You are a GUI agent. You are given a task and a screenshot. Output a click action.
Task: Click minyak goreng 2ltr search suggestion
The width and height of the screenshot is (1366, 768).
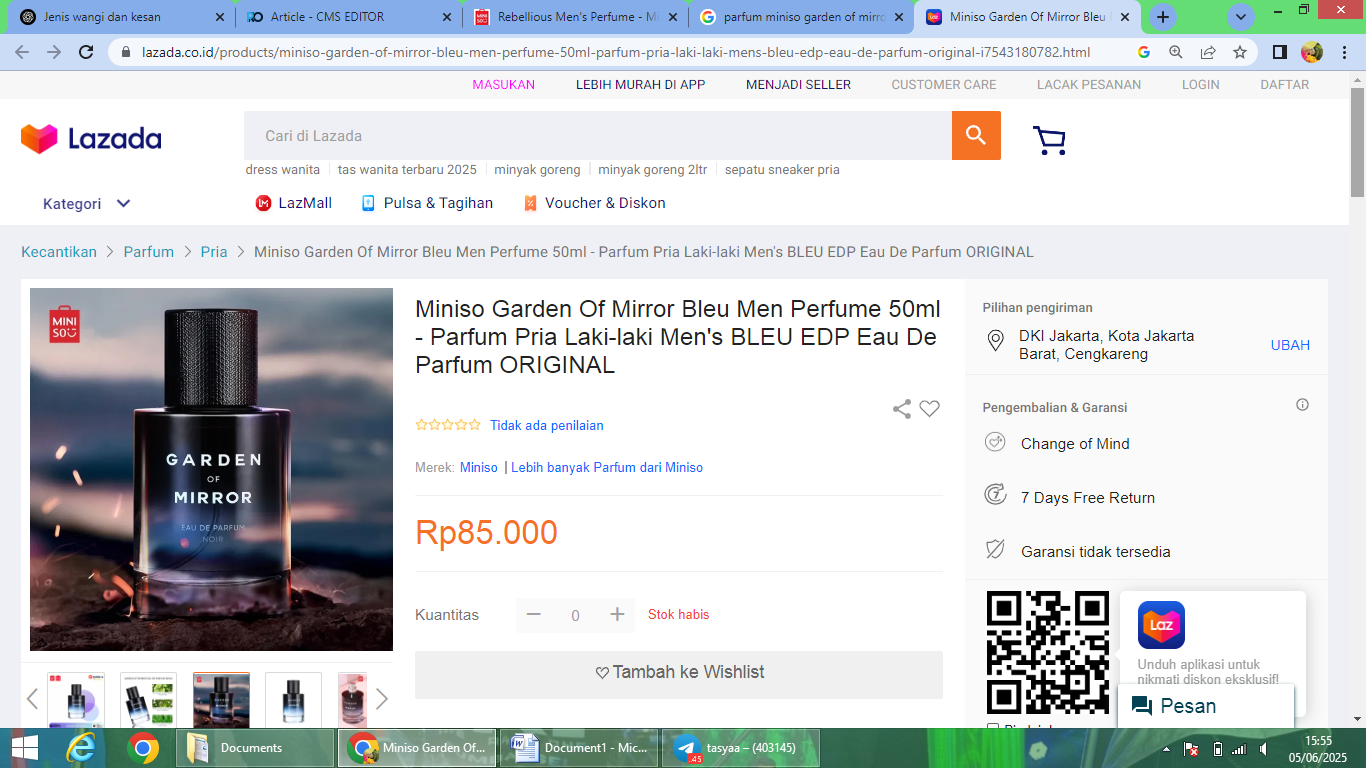click(653, 170)
